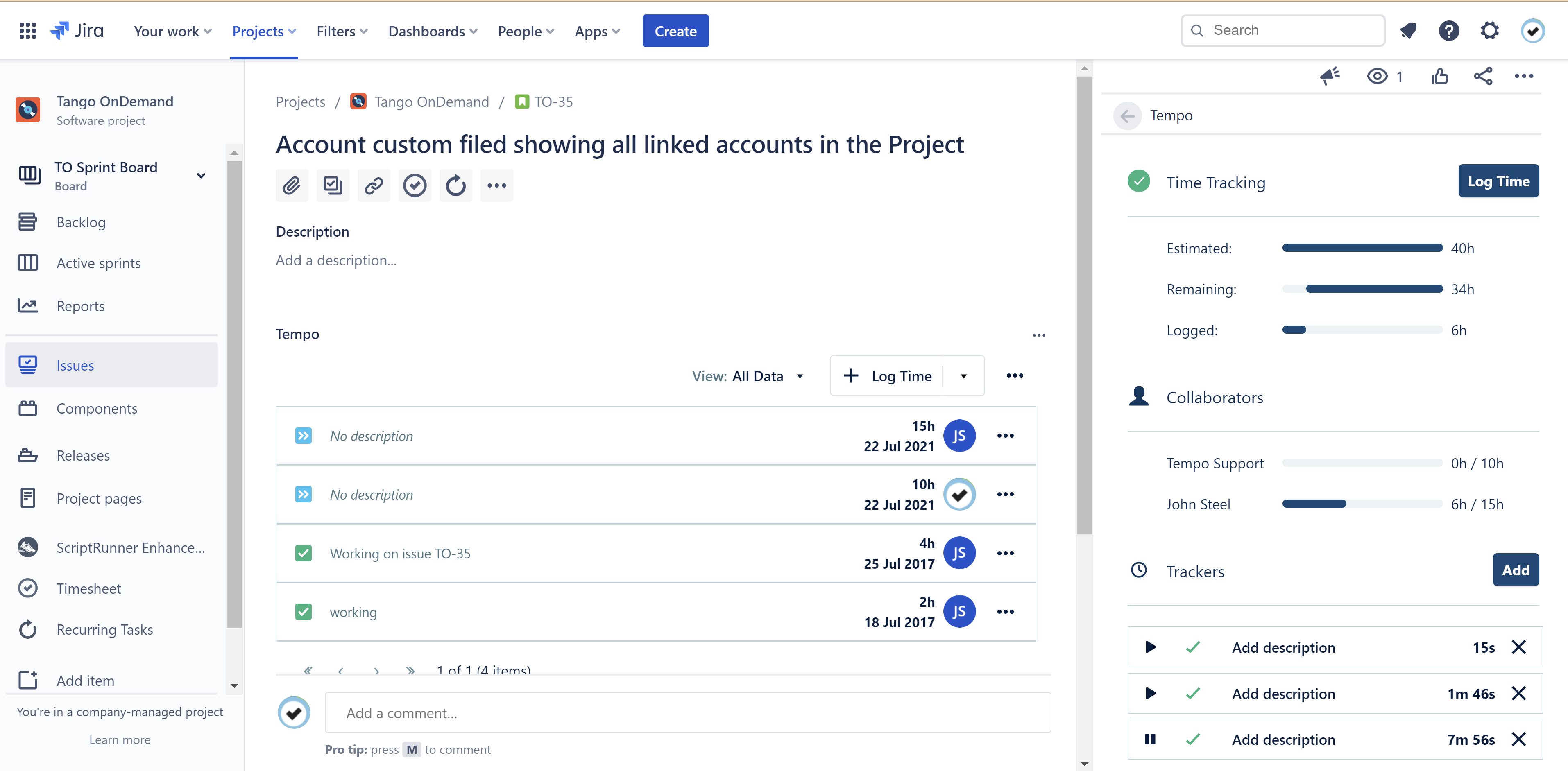Expand the Log Time split-button arrow
The image size is (1568, 771).
tap(963, 376)
